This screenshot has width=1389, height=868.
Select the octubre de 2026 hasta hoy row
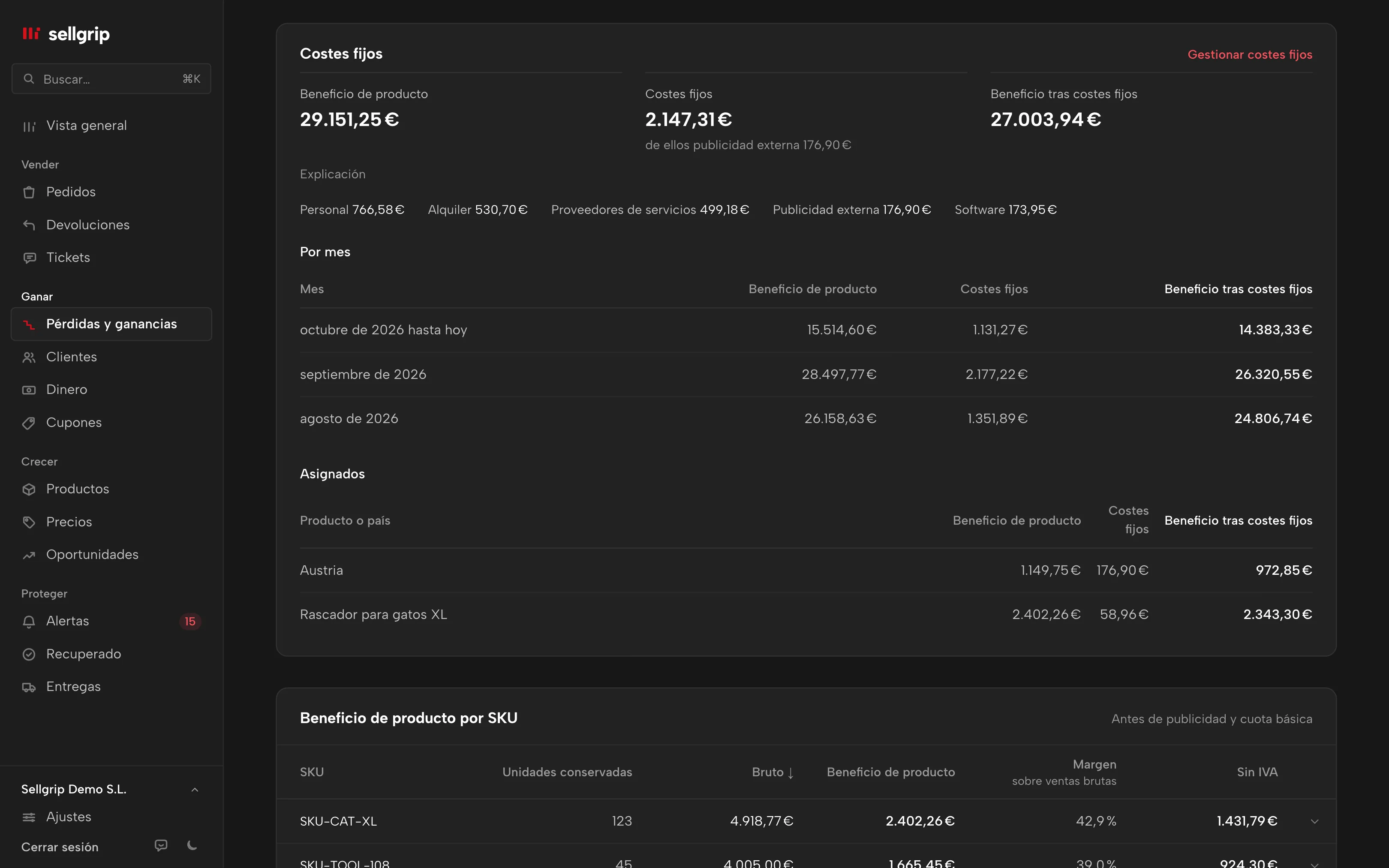coord(806,330)
